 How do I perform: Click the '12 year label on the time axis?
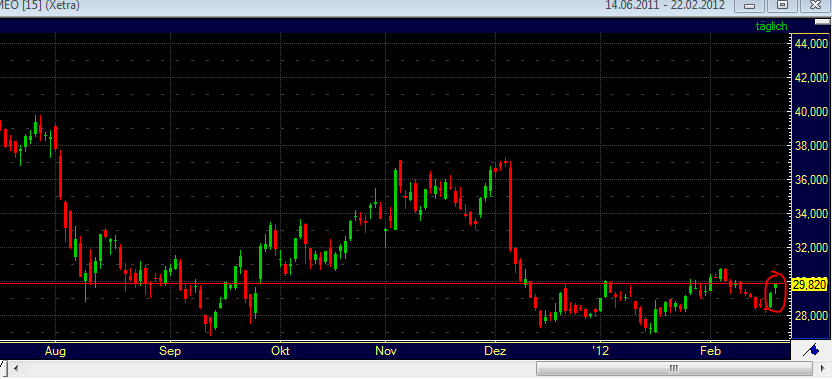click(x=601, y=351)
